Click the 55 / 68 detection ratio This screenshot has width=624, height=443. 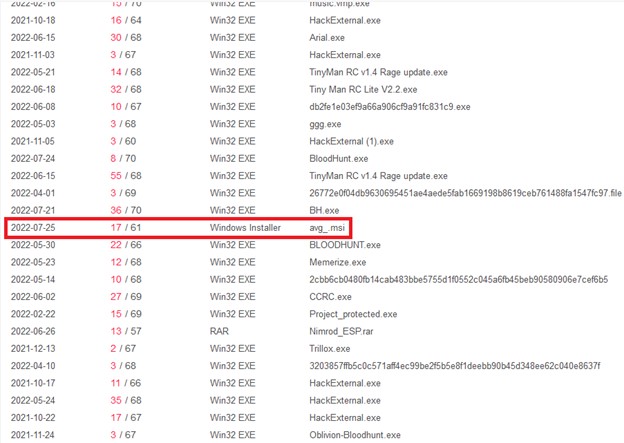[x=125, y=176]
